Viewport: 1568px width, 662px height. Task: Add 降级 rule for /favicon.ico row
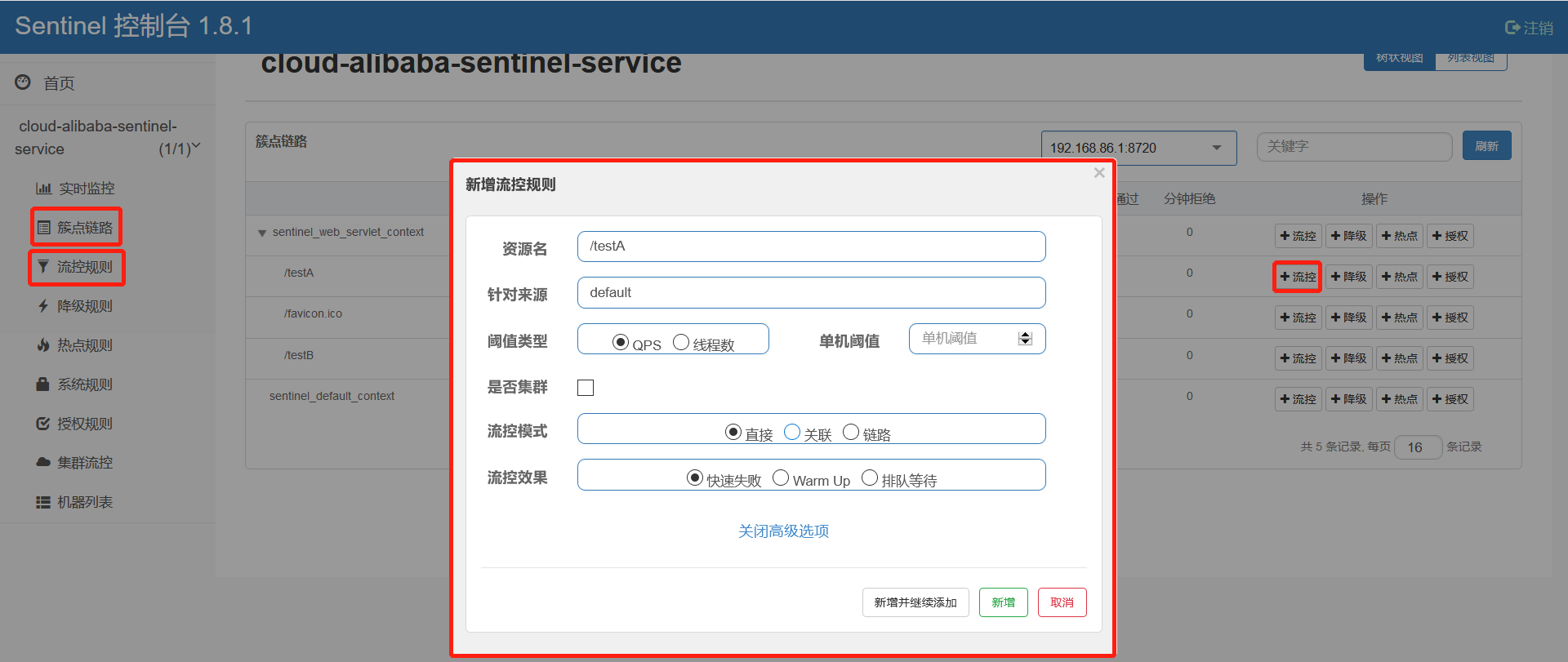[x=1348, y=318]
